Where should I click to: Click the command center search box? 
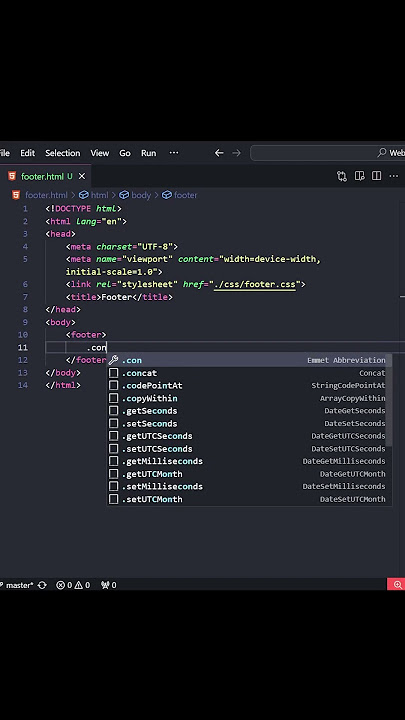327,153
